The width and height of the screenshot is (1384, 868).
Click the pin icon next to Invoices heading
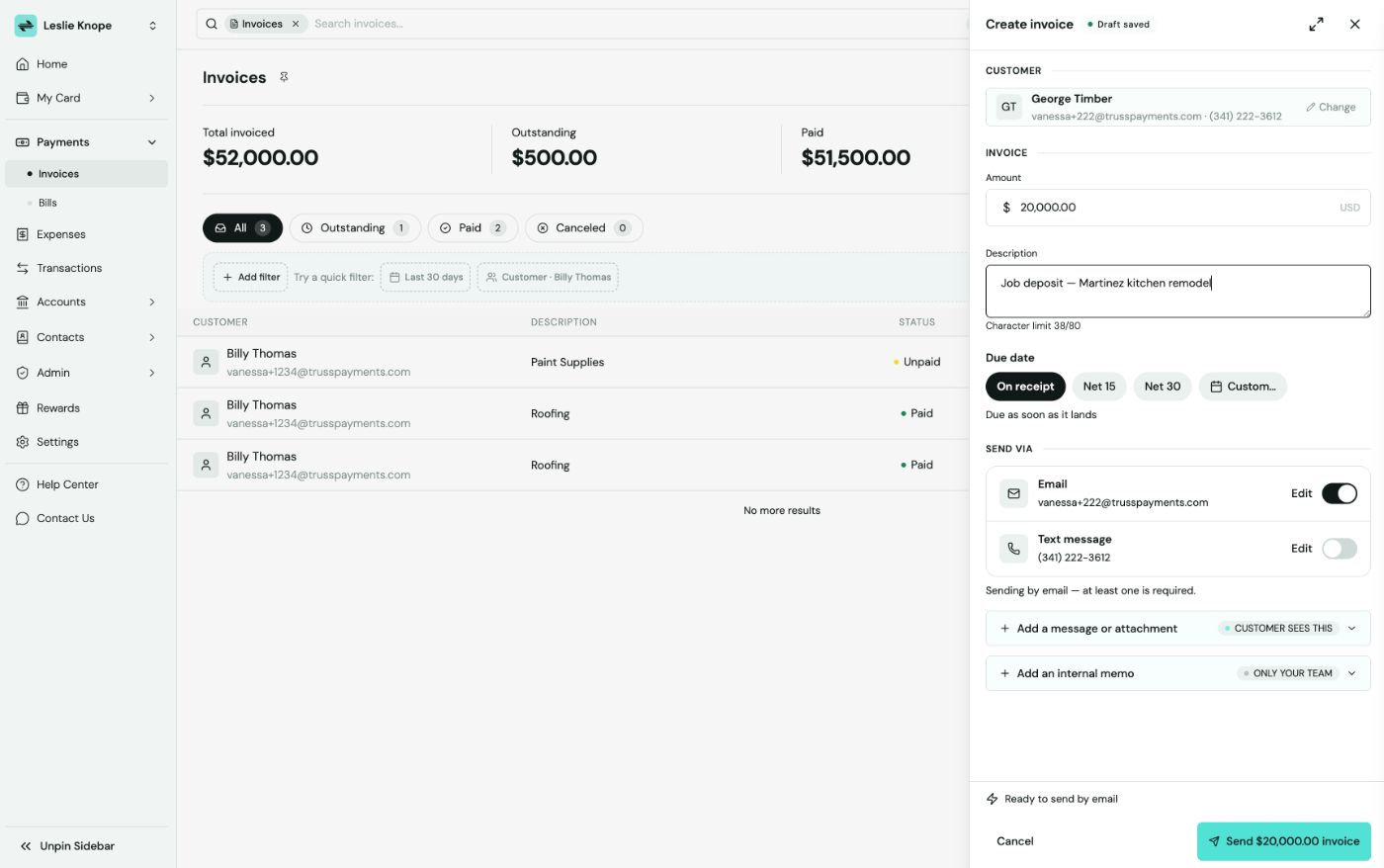(284, 77)
